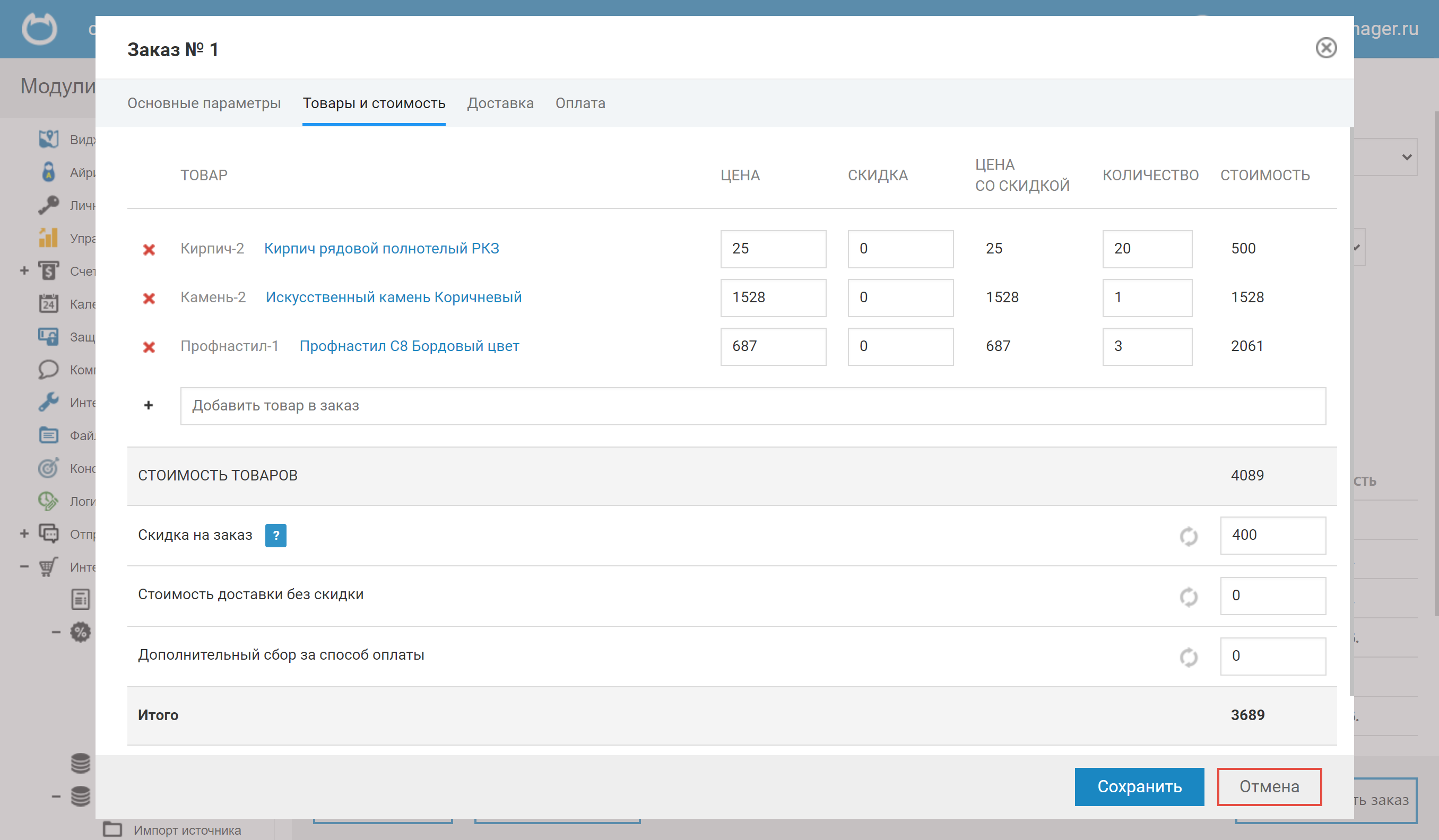Open the screen protection module icon
Viewport: 1439px width, 840px height.
[x=48, y=336]
